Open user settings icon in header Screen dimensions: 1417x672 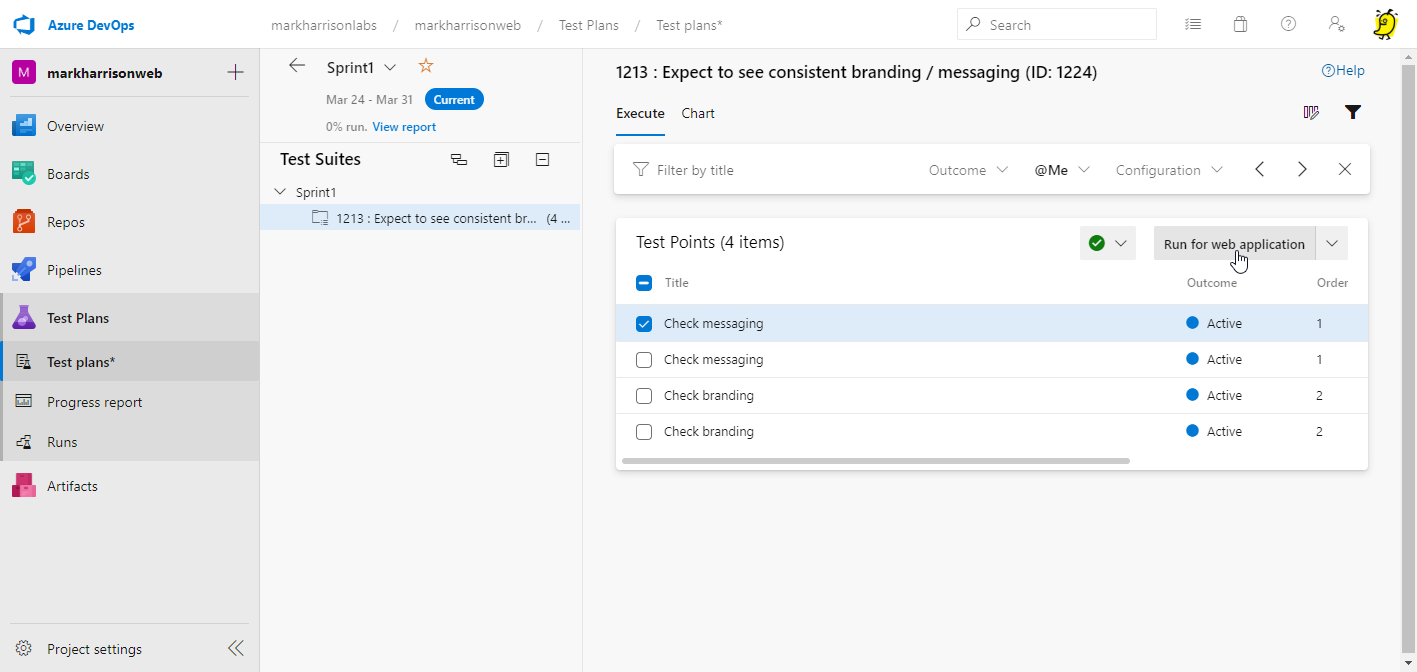[x=1336, y=25]
